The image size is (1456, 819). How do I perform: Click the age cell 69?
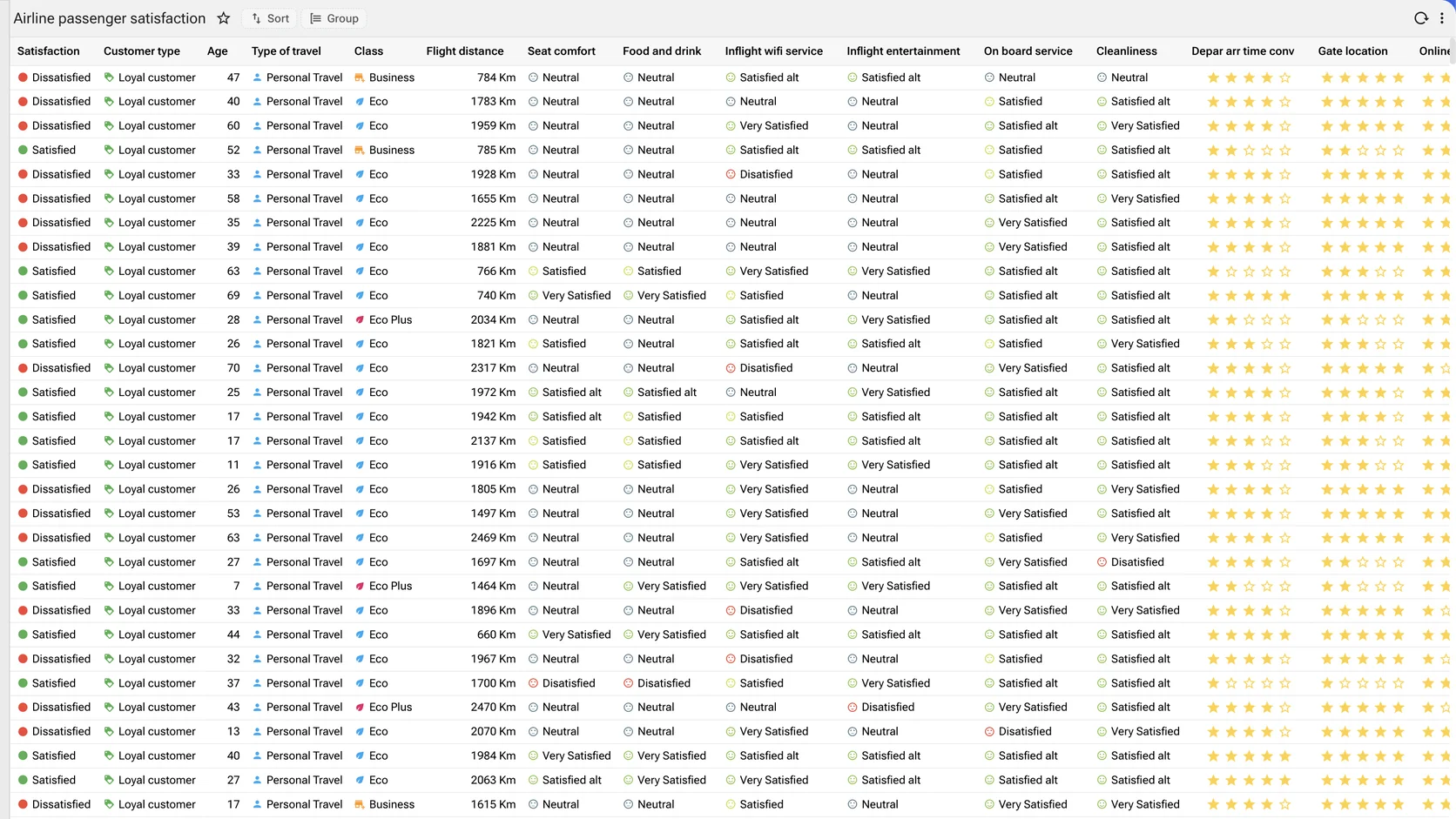click(x=233, y=296)
